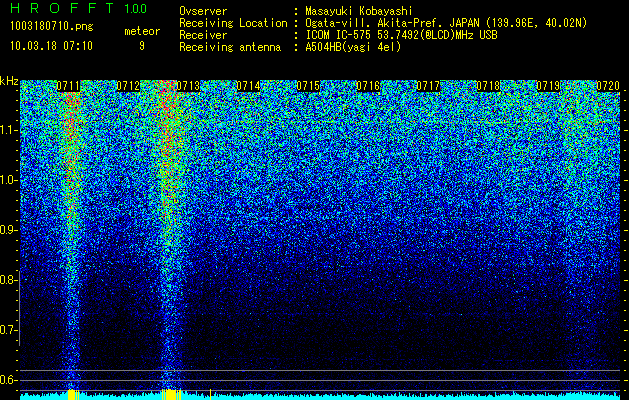
Task: Click the 0718 time marker
Action: click(488, 86)
